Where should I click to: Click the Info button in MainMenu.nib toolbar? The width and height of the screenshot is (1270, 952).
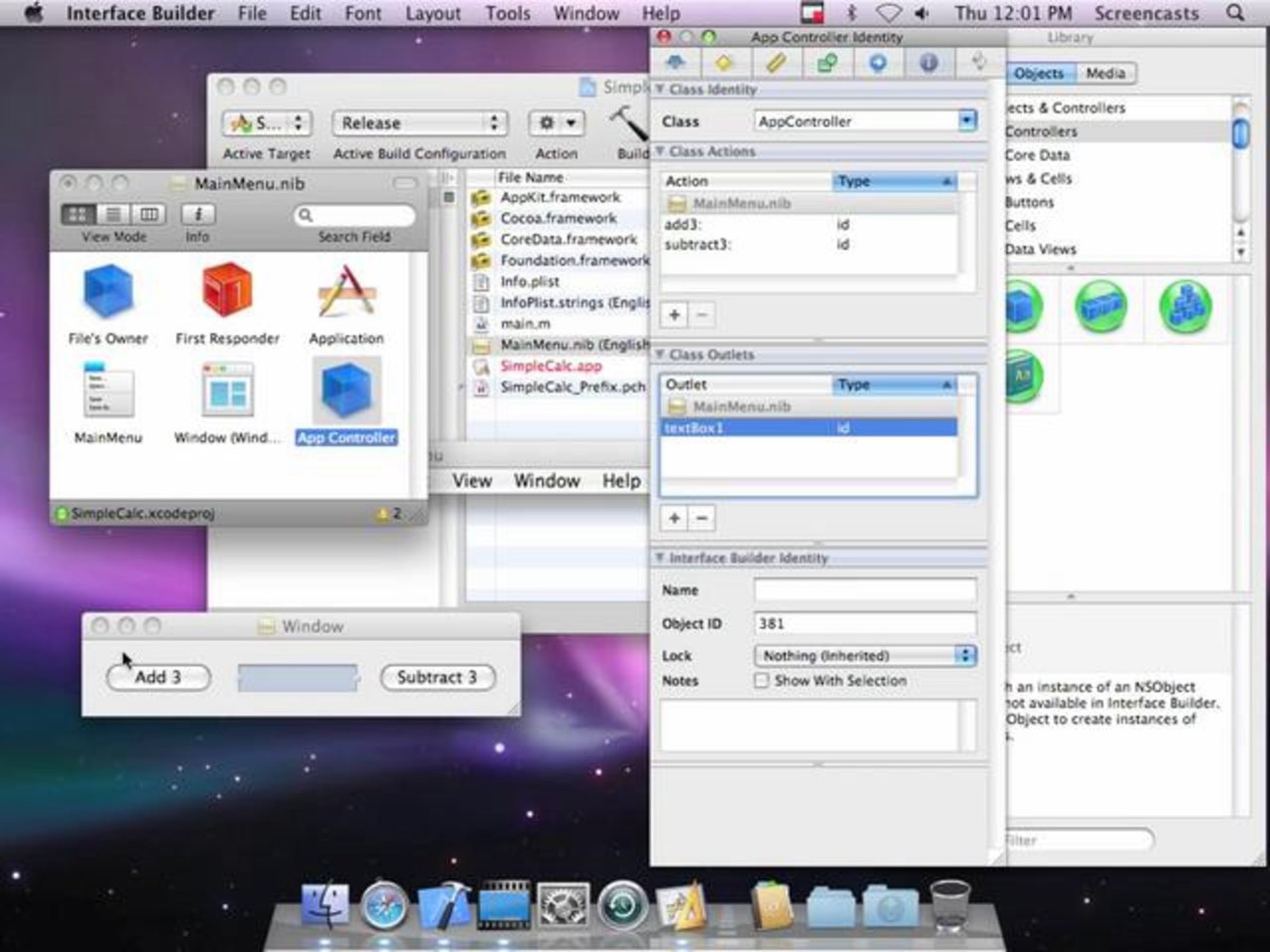(198, 215)
